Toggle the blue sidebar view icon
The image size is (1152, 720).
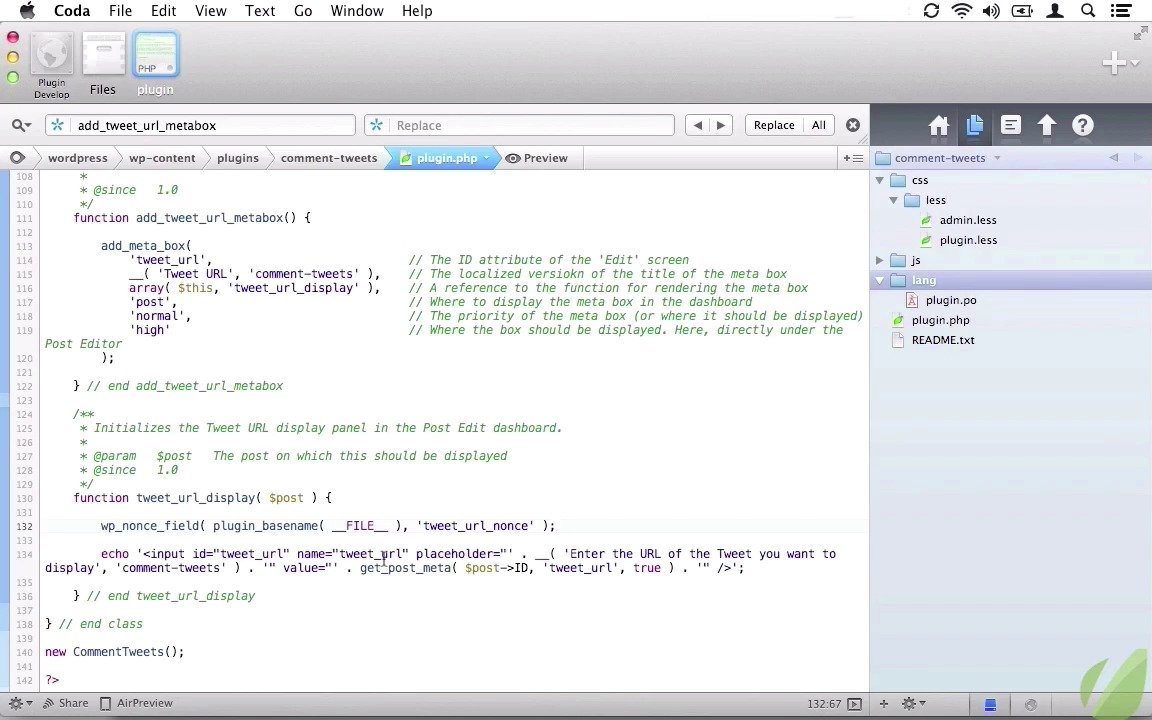[990, 705]
